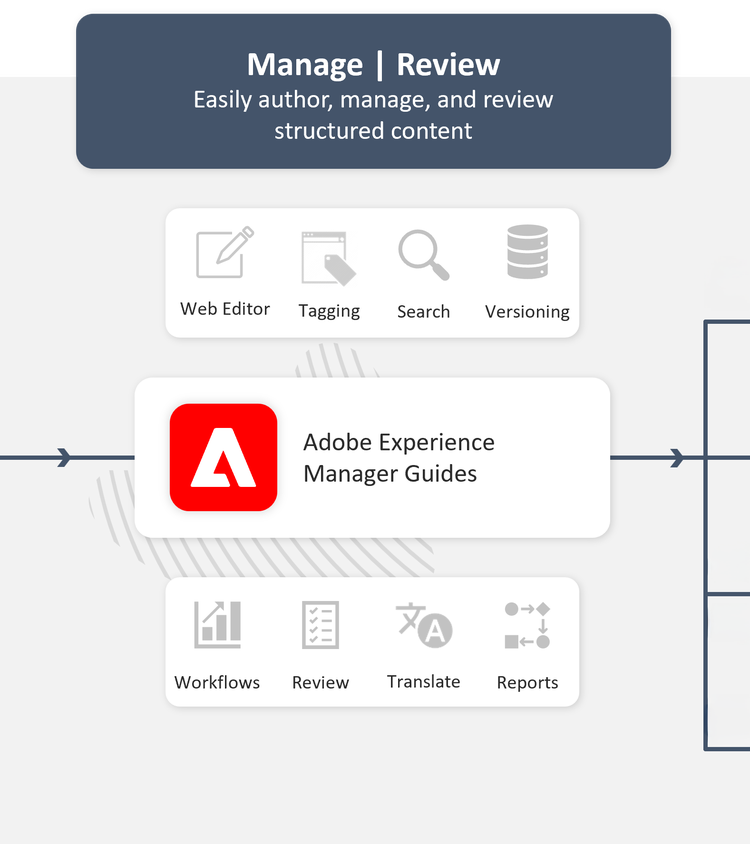Viewport: 750px width, 844px height.
Task: Click the Reports shapes flow icon
Action: tap(527, 625)
